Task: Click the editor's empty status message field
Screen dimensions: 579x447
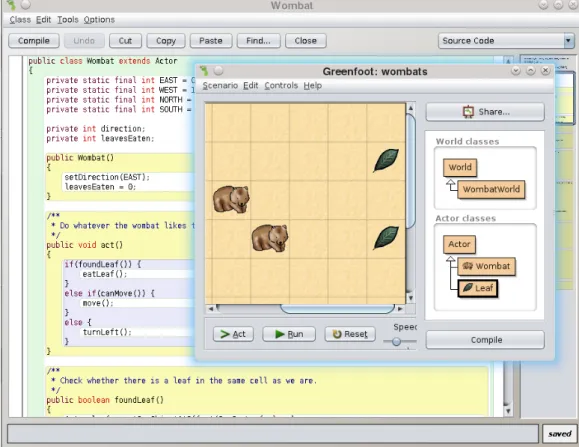Action: 273,434
